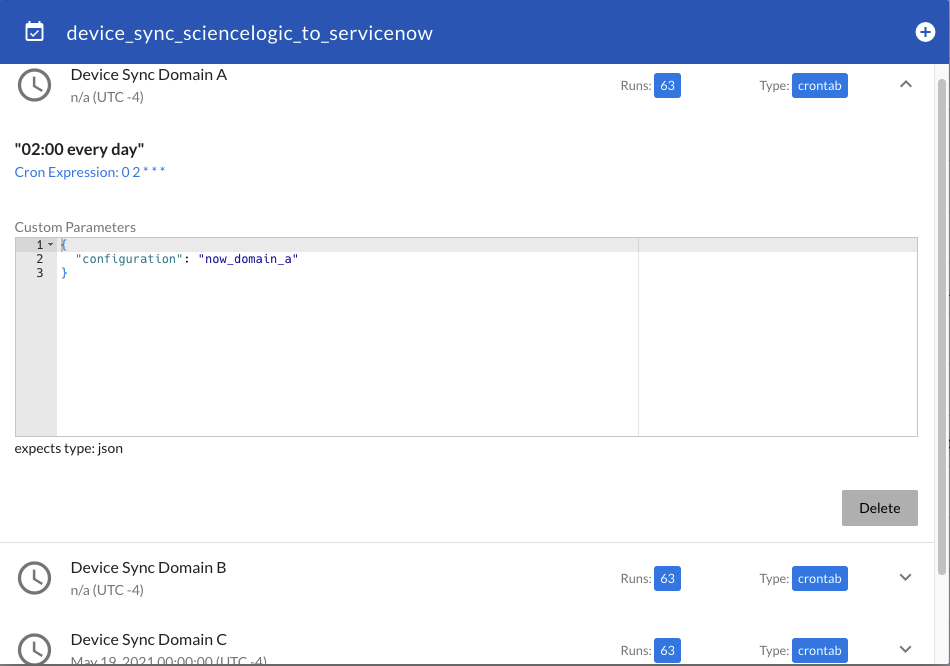The height and width of the screenshot is (666, 950).
Task: Click the crontab type badge for Domain C
Action: [819, 650]
